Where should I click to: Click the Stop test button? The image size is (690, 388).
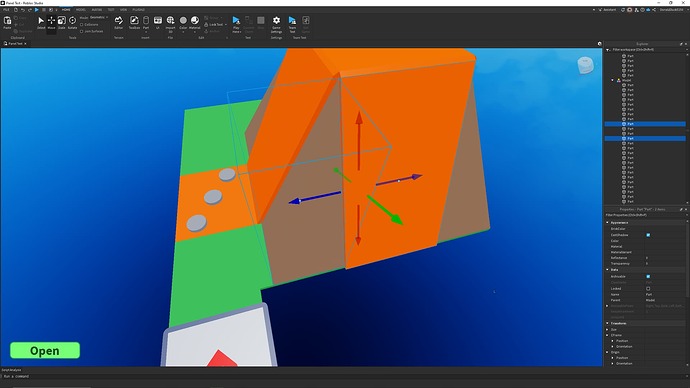[x=261, y=21]
